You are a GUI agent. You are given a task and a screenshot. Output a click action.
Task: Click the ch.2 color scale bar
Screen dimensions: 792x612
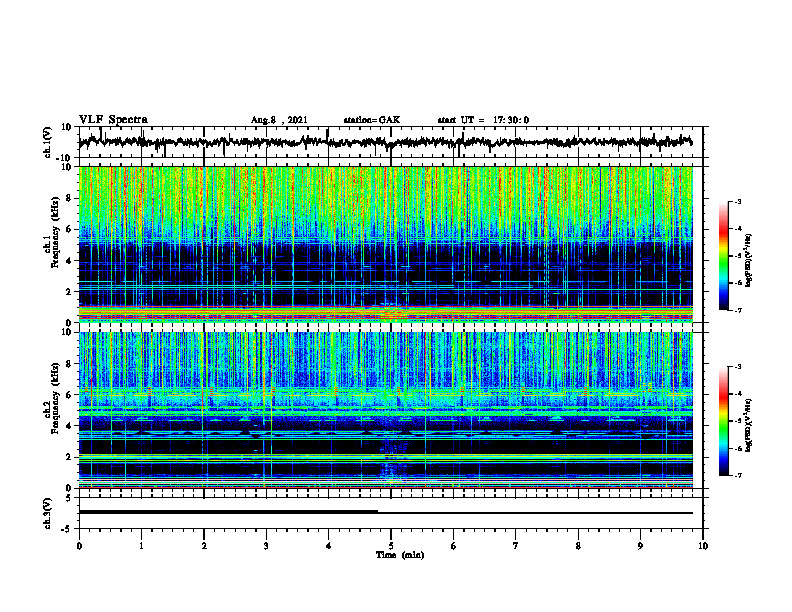pos(723,421)
